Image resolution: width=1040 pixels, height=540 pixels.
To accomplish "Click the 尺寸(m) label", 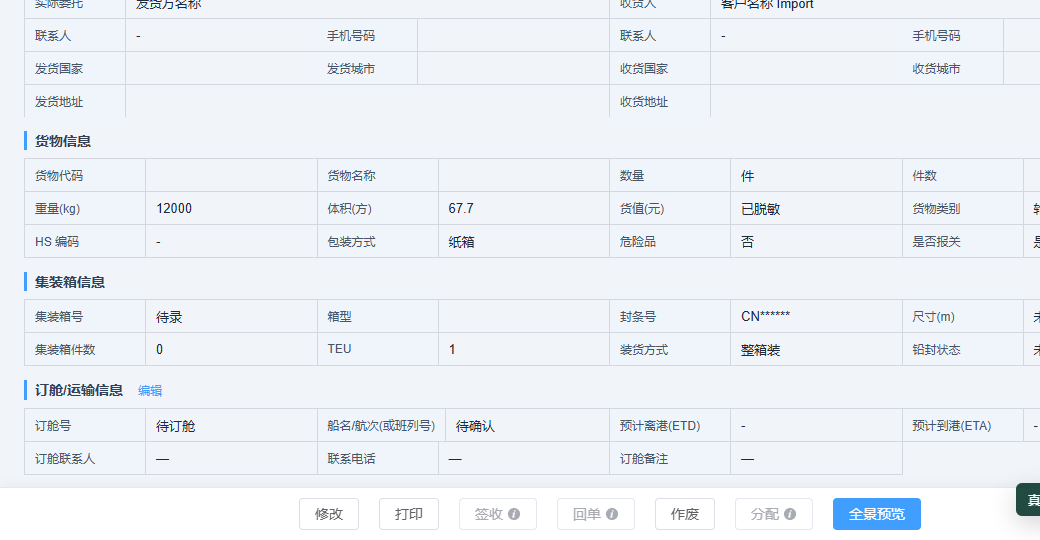I will (x=933, y=317).
